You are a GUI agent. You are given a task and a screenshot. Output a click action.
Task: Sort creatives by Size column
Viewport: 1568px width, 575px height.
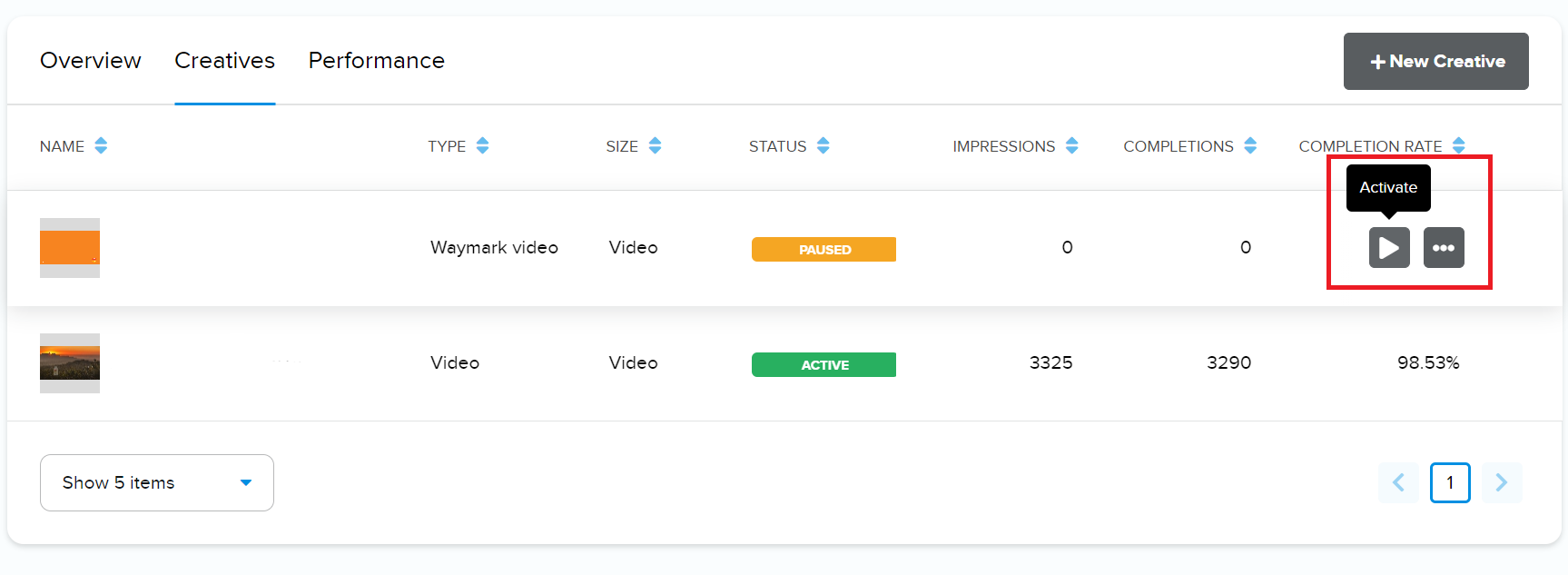click(655, 145)
